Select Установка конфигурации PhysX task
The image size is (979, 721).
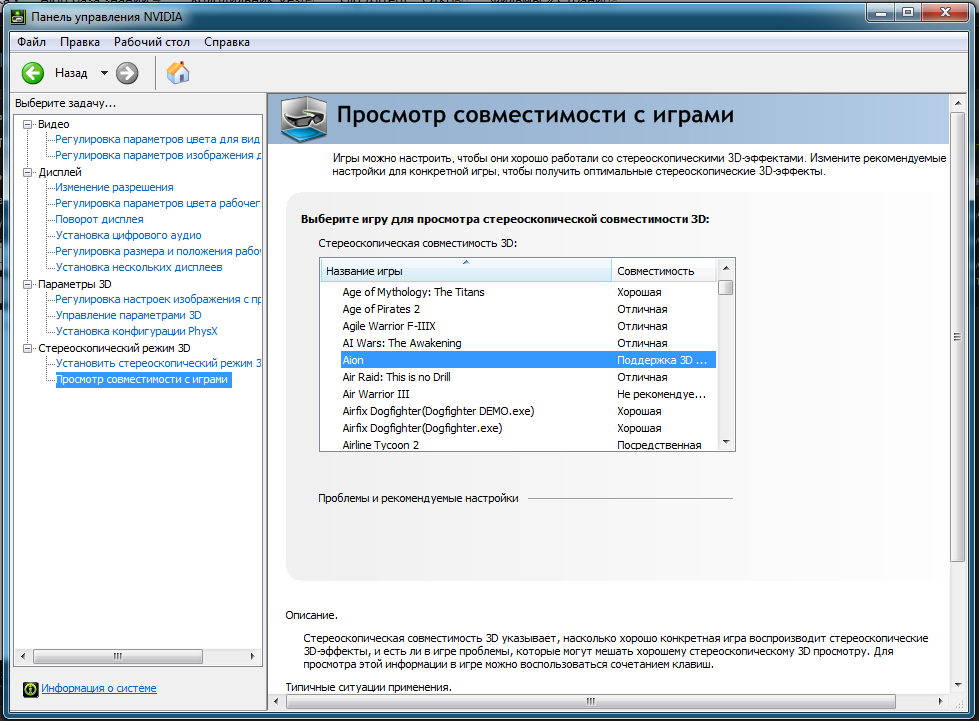(x=137, y=331)
